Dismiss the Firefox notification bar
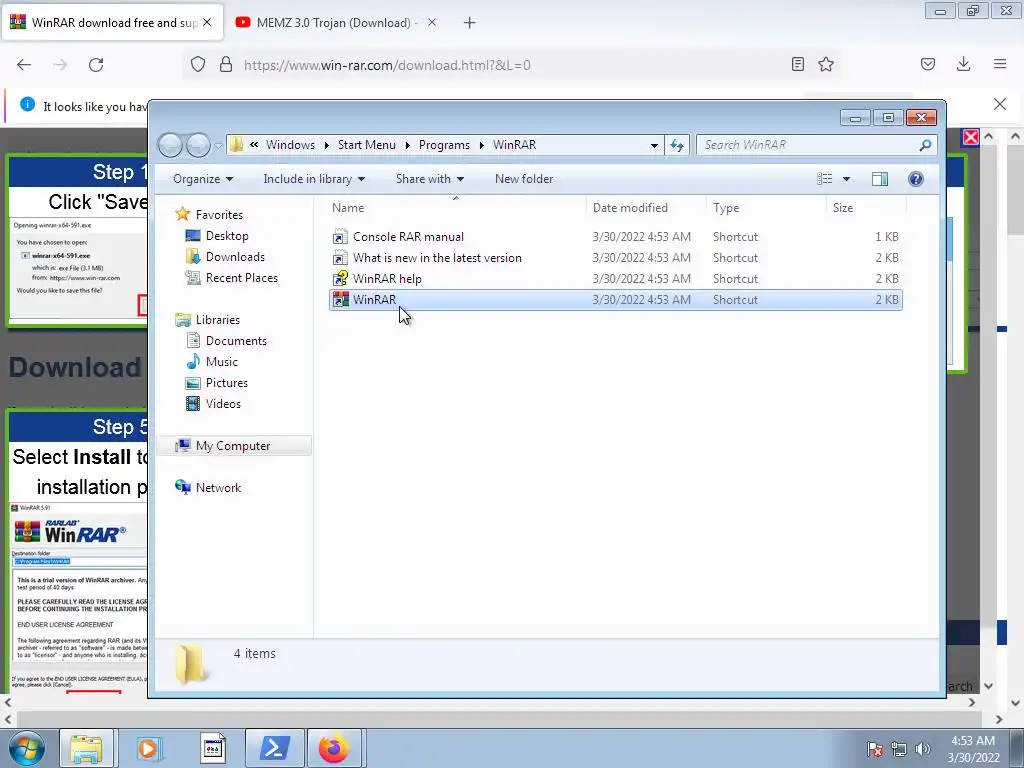Viewport: 1024px width, 768px height. pos(999,104)
